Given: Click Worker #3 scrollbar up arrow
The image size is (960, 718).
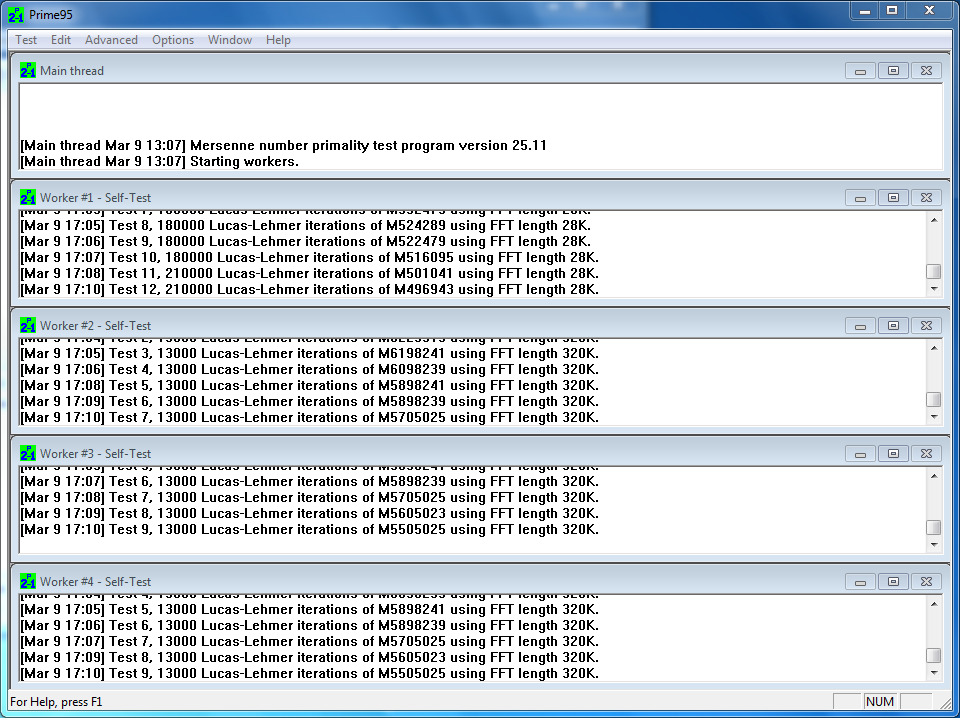Looking at the screenshot, I should pos(934,476).
